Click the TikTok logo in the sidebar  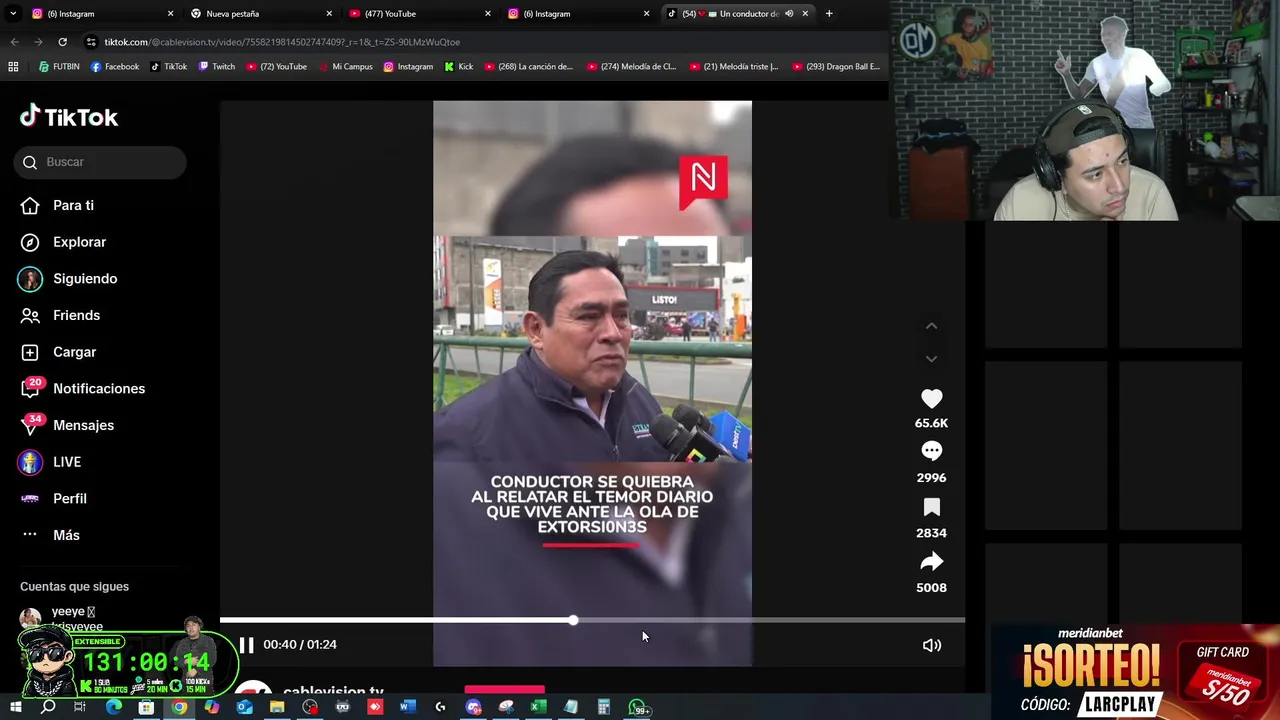(69, 117)
